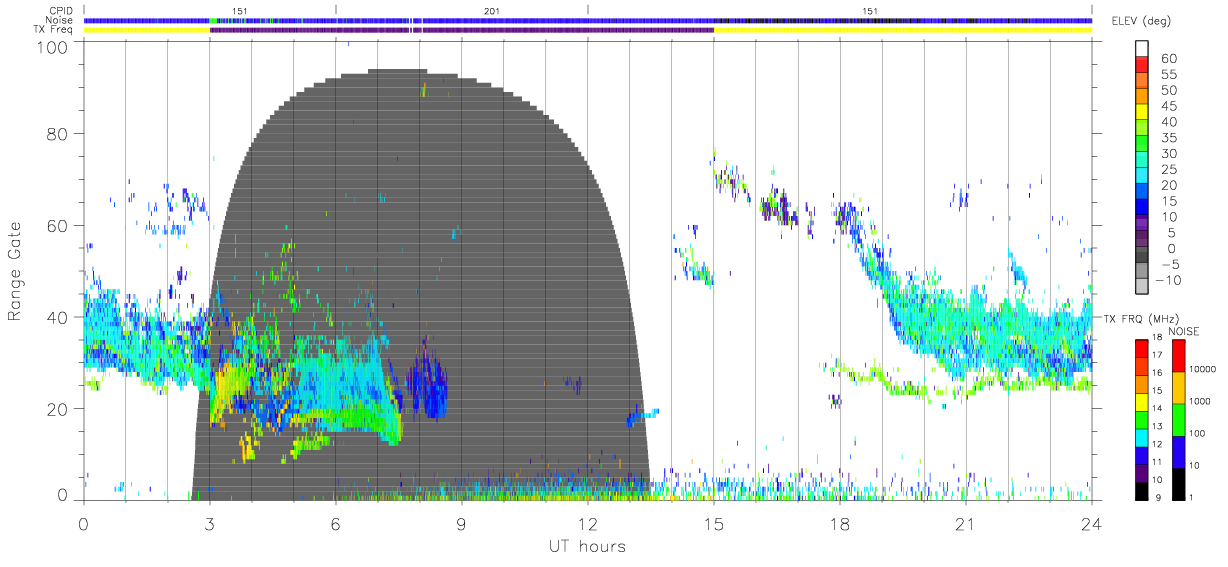Click UT hours axis tick 24
The image size is (1228, 567).
tap(1092, 523)
